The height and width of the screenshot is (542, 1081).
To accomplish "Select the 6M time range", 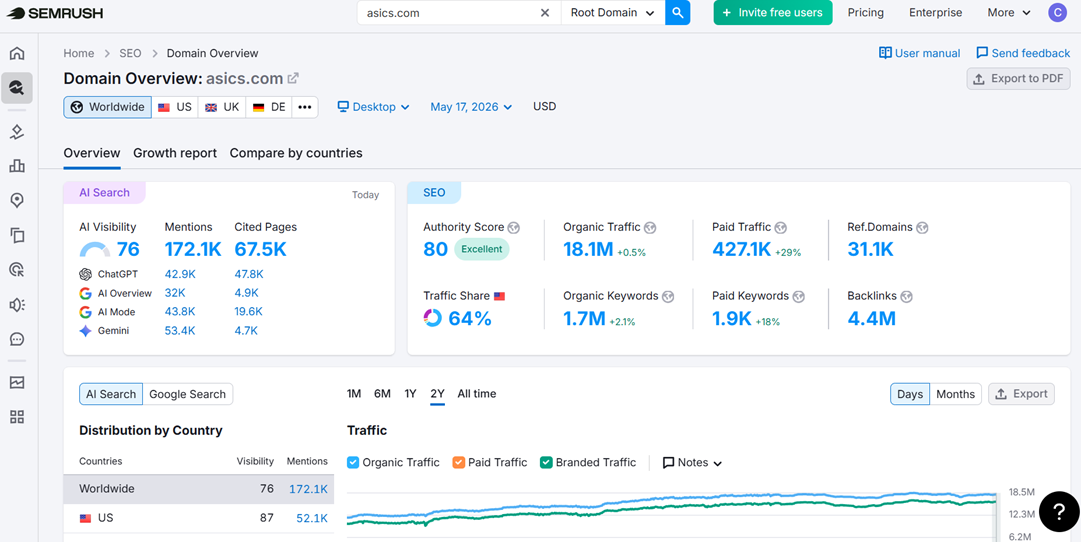I will click(x=383, y=394).
